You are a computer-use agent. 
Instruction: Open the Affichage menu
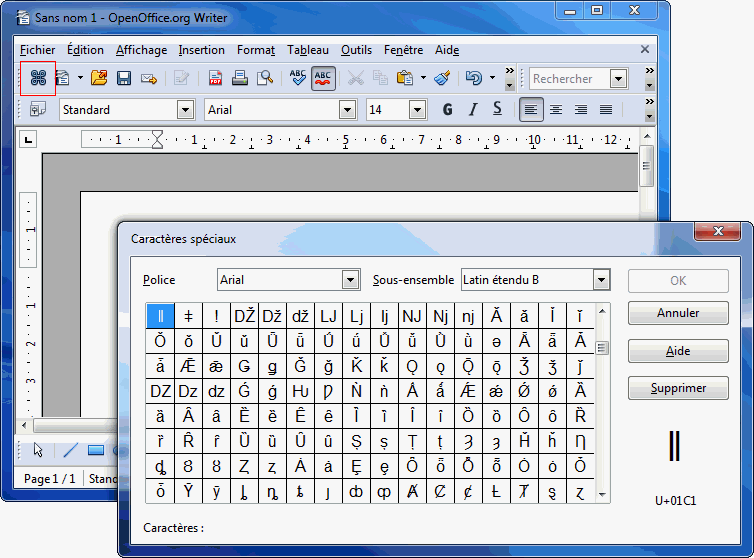141,50
